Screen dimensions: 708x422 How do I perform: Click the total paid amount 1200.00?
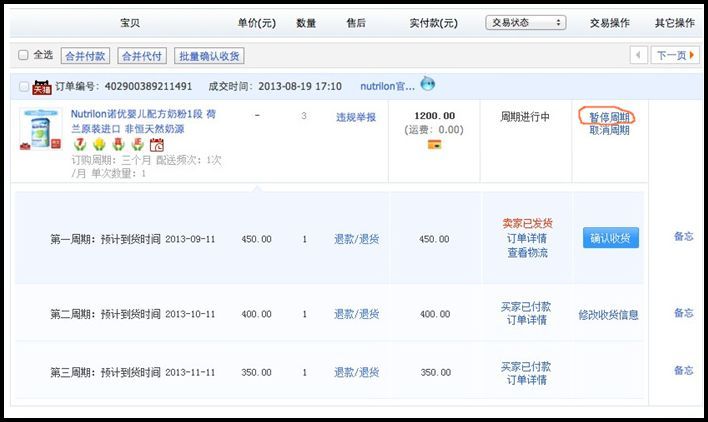[x=434, y=116]
